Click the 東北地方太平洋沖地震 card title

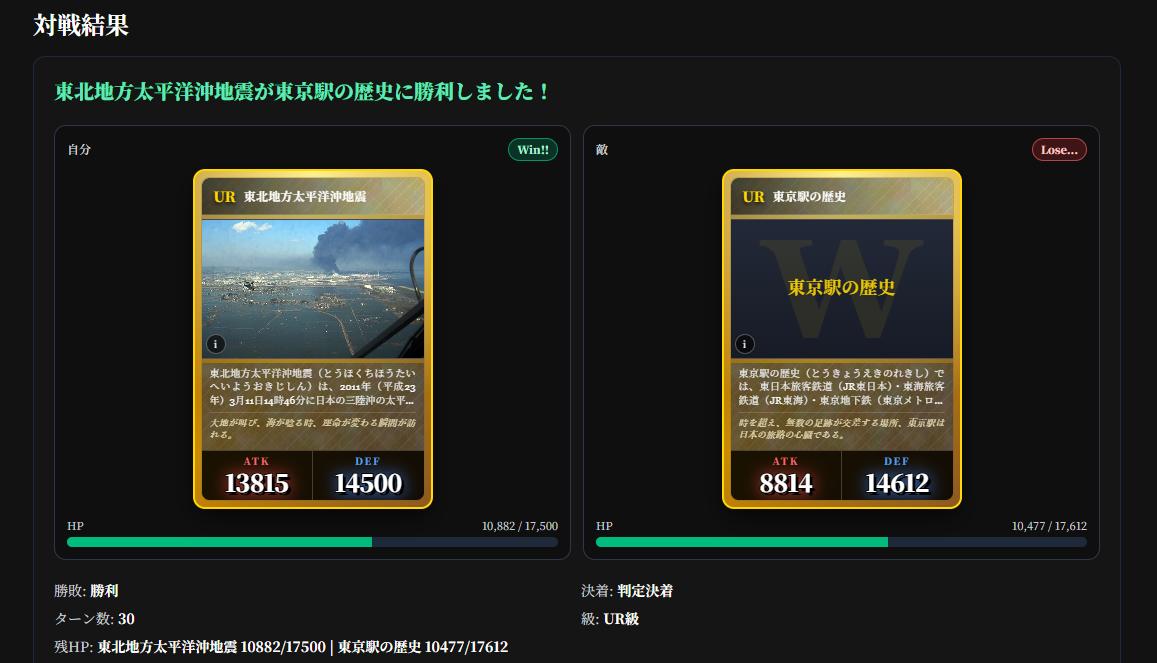(x=305, y=197)
